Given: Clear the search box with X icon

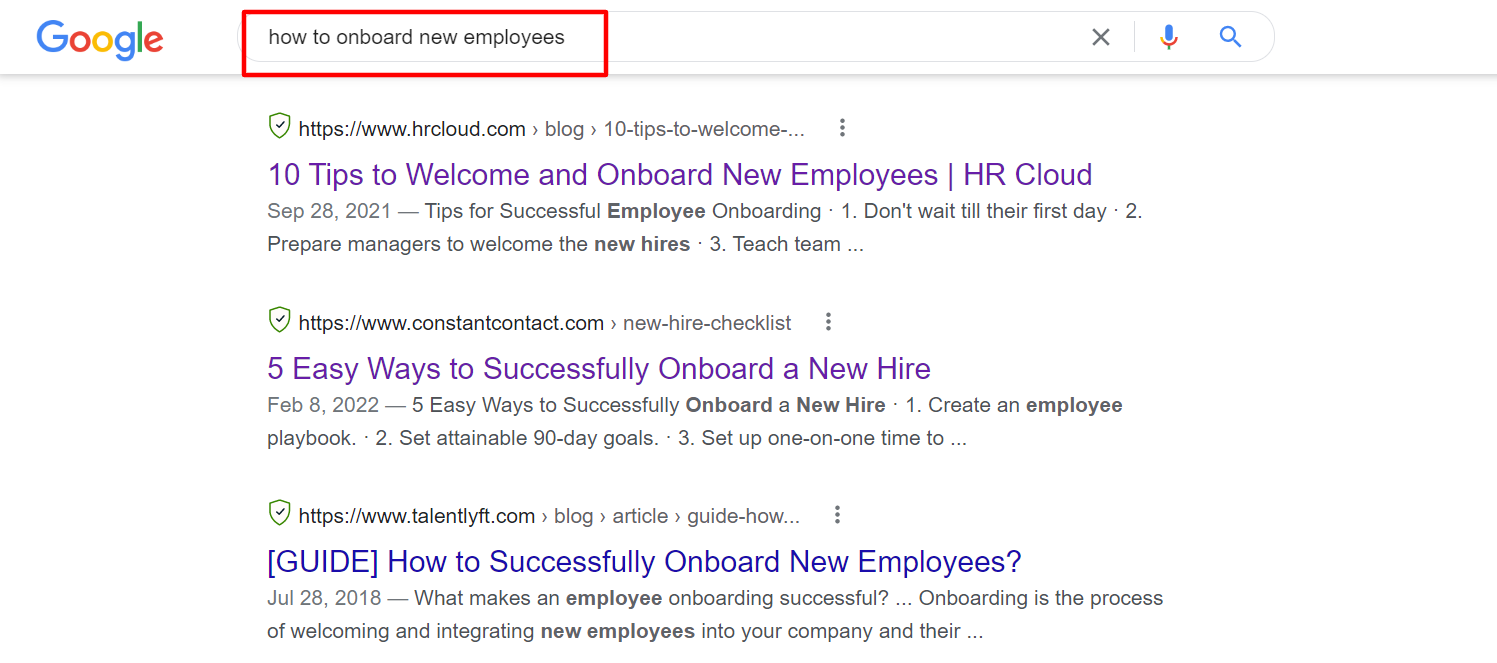Looking at the screenshot, I should coord(1100,38).
